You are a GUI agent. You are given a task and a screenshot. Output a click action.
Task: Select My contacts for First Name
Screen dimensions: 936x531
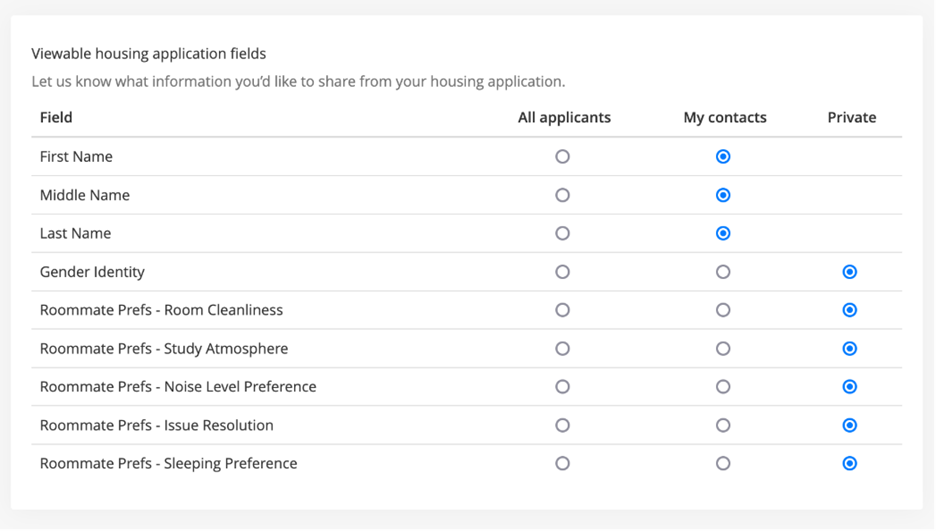click(723, 157)
